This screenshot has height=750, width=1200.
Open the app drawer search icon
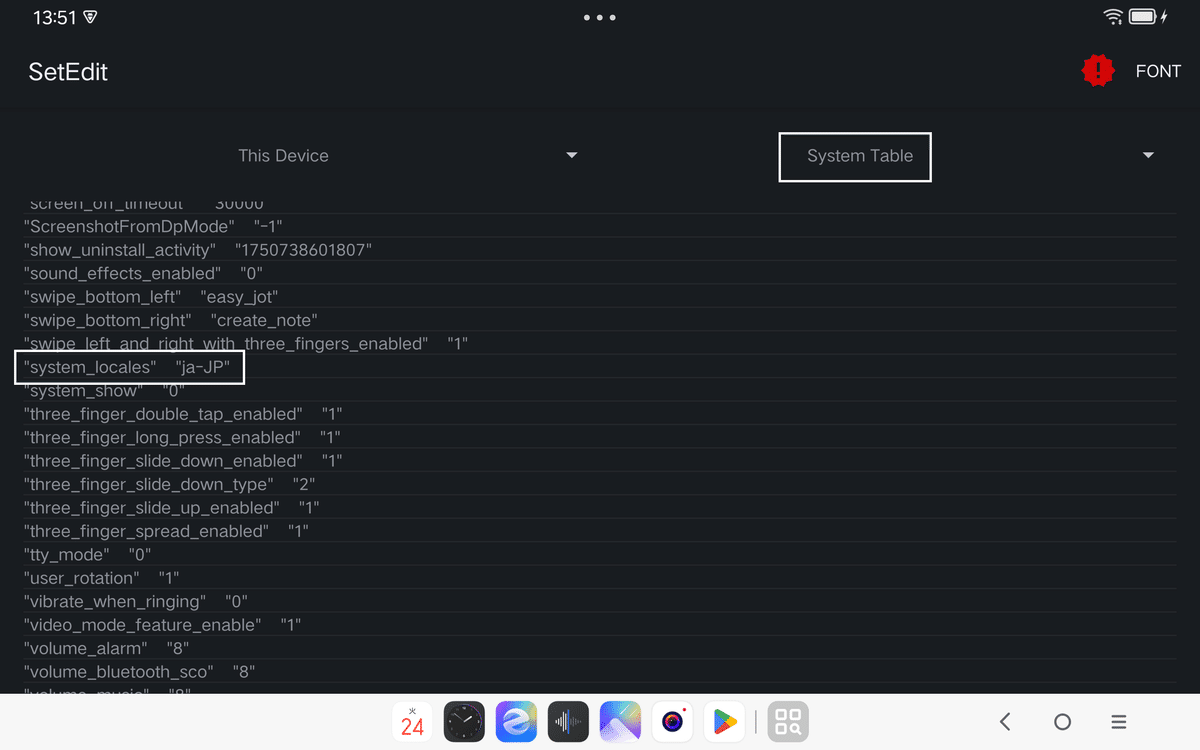pyautogui.click(x=788, y=721)
